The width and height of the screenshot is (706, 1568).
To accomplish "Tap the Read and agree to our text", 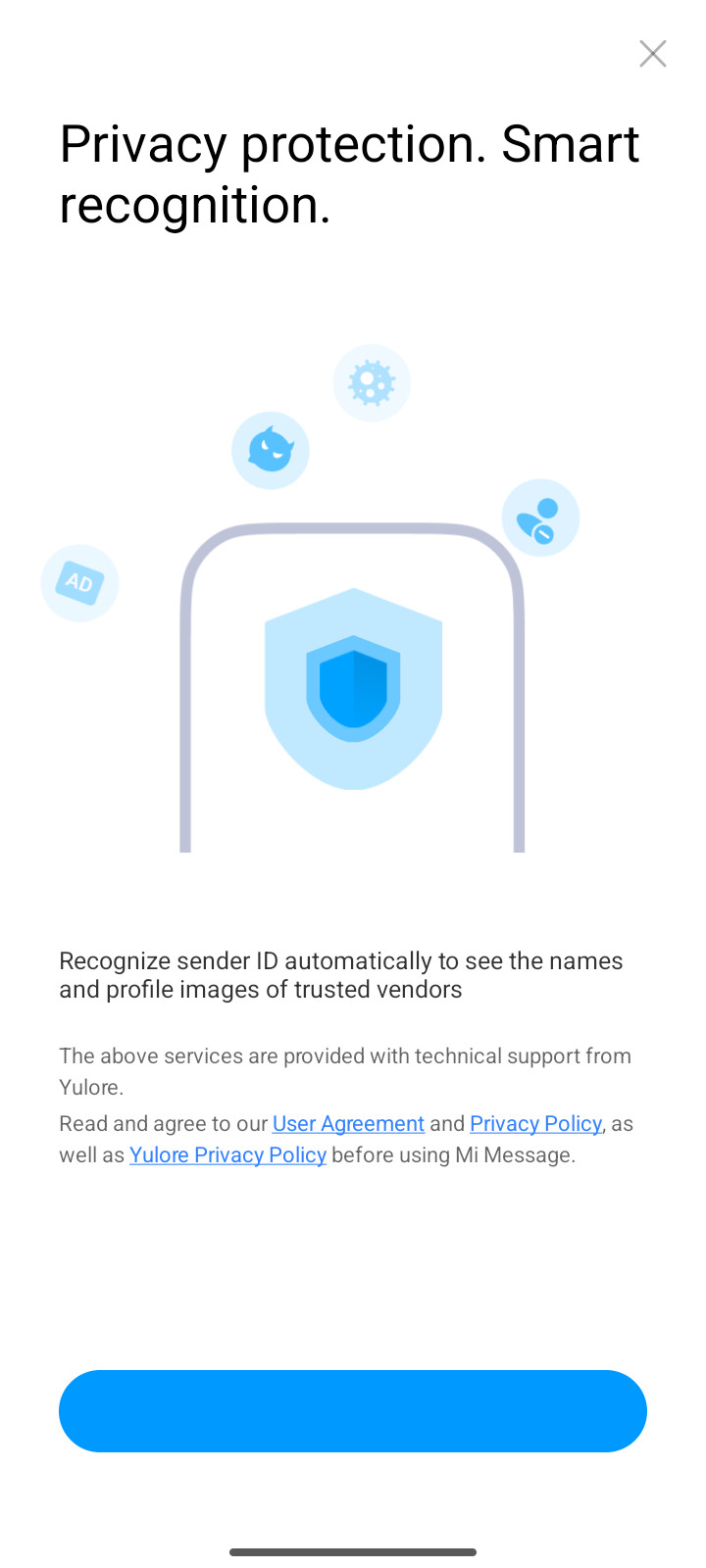I will pos(163,1124).
